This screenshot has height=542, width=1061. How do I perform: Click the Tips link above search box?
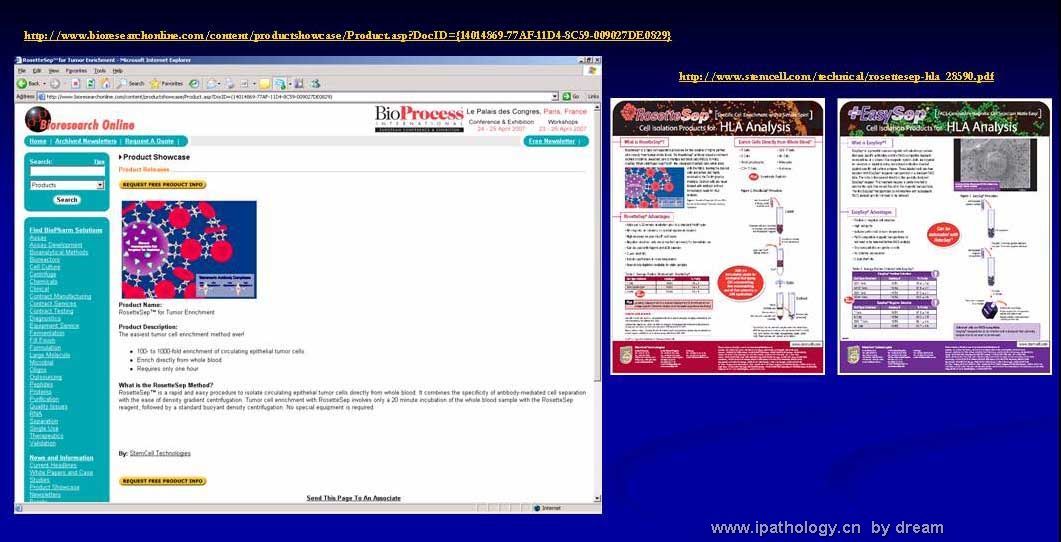pyautogui.click(x=99, y=162)
